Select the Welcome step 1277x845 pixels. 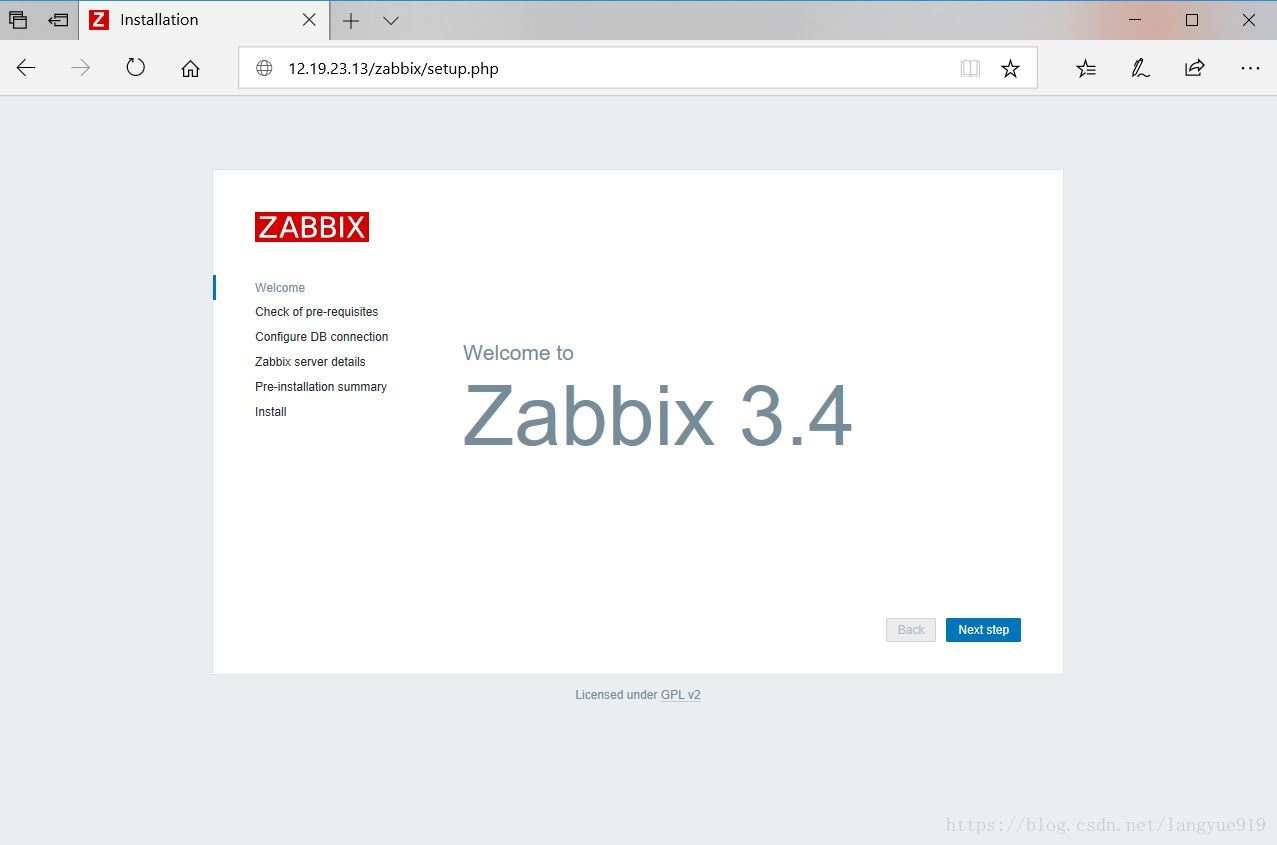[x=280, y=288]
